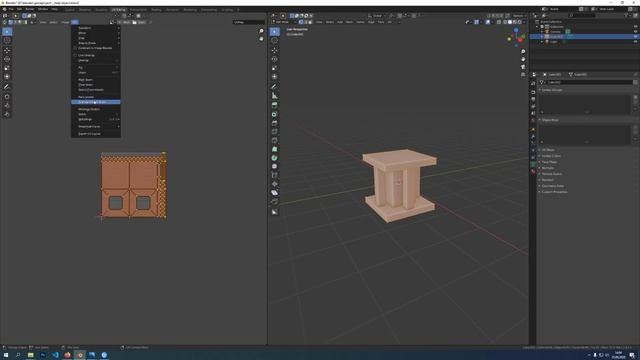Open the File menu
Screen dimensions: 640x360
coord(11,9)
